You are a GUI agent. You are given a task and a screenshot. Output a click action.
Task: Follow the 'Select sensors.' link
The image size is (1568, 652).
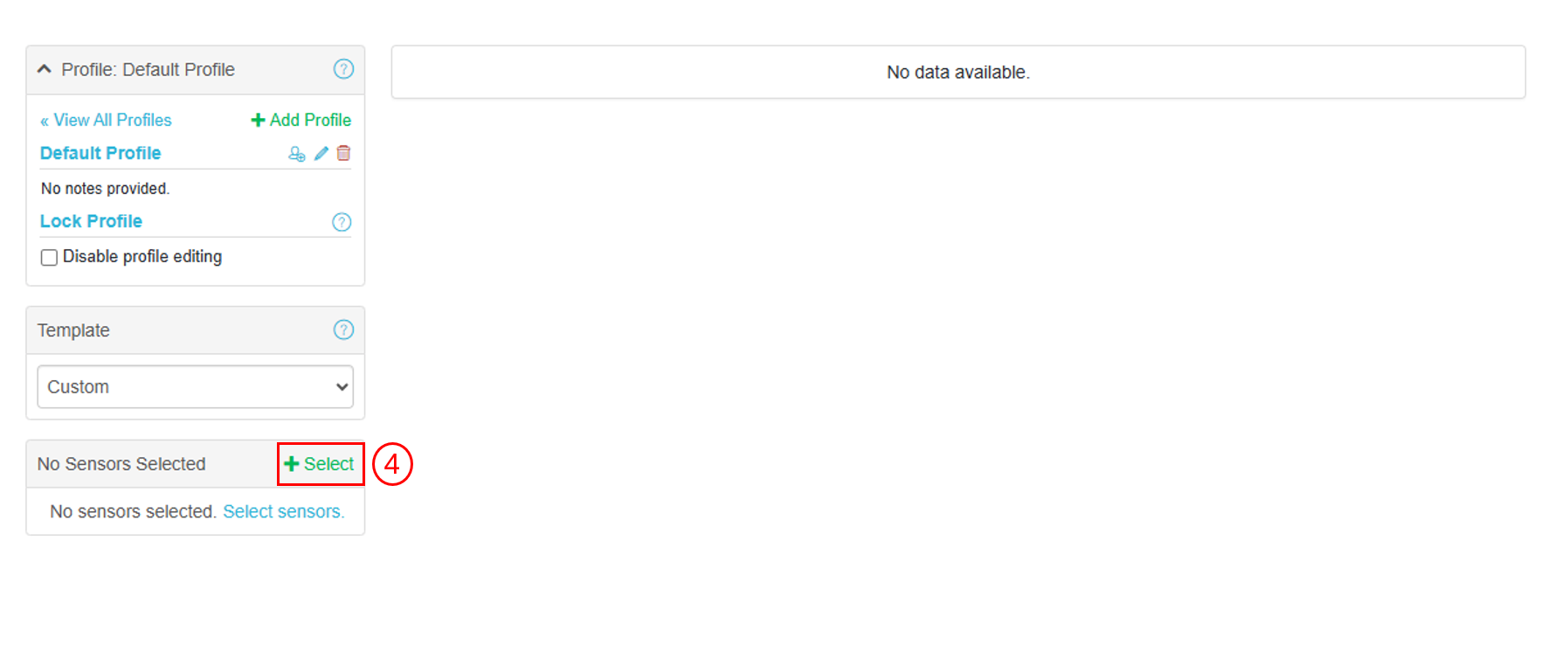[283, 511]
